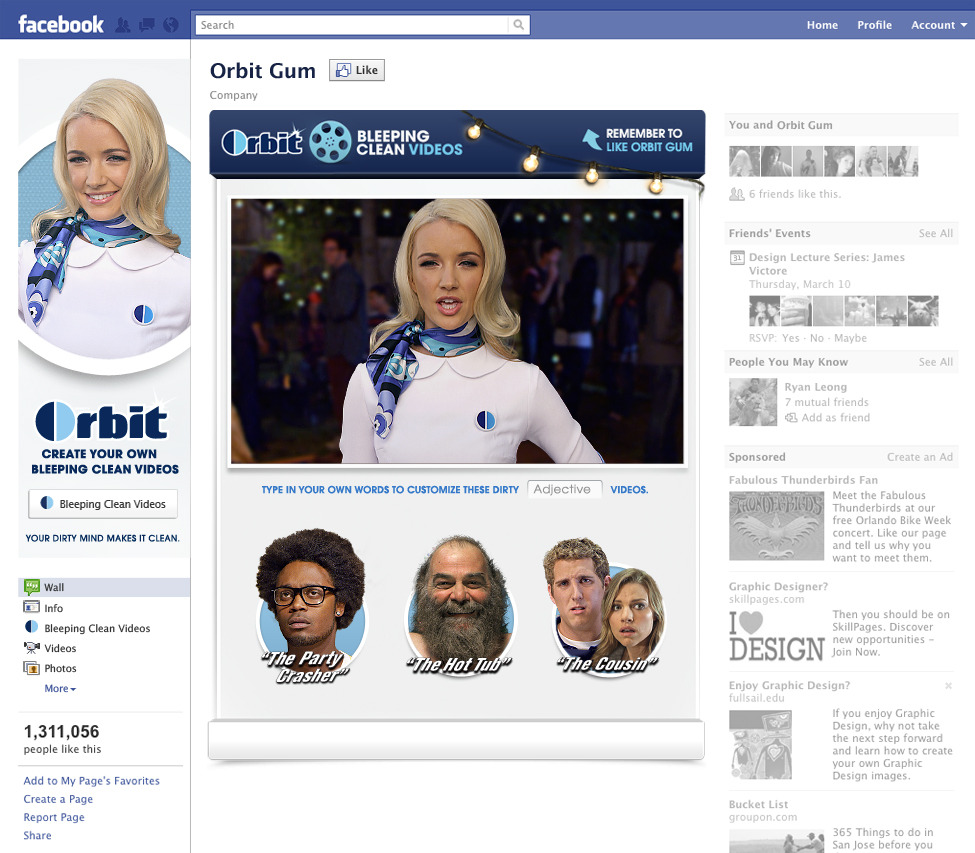Close the Enjoy Graphic Design ad
Viewport: 975px width, 853px height.
[x=948, y=685]
